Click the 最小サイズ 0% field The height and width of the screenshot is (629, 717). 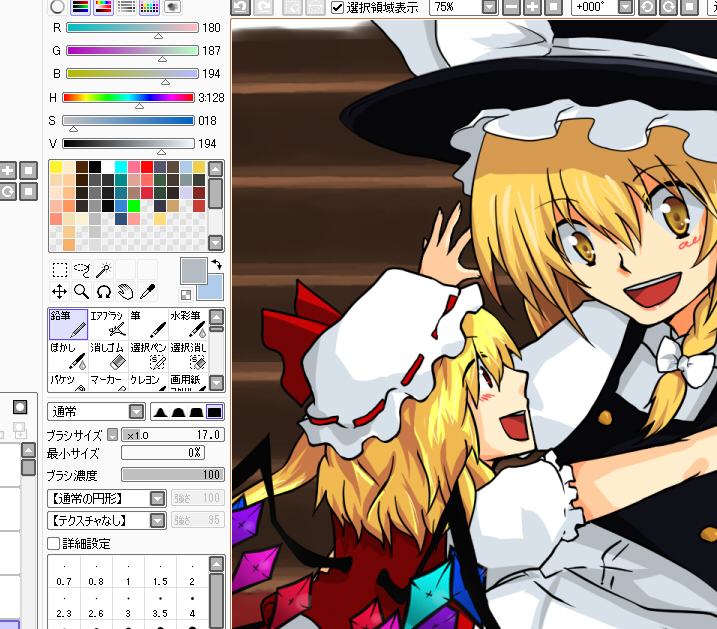point(163,453)
